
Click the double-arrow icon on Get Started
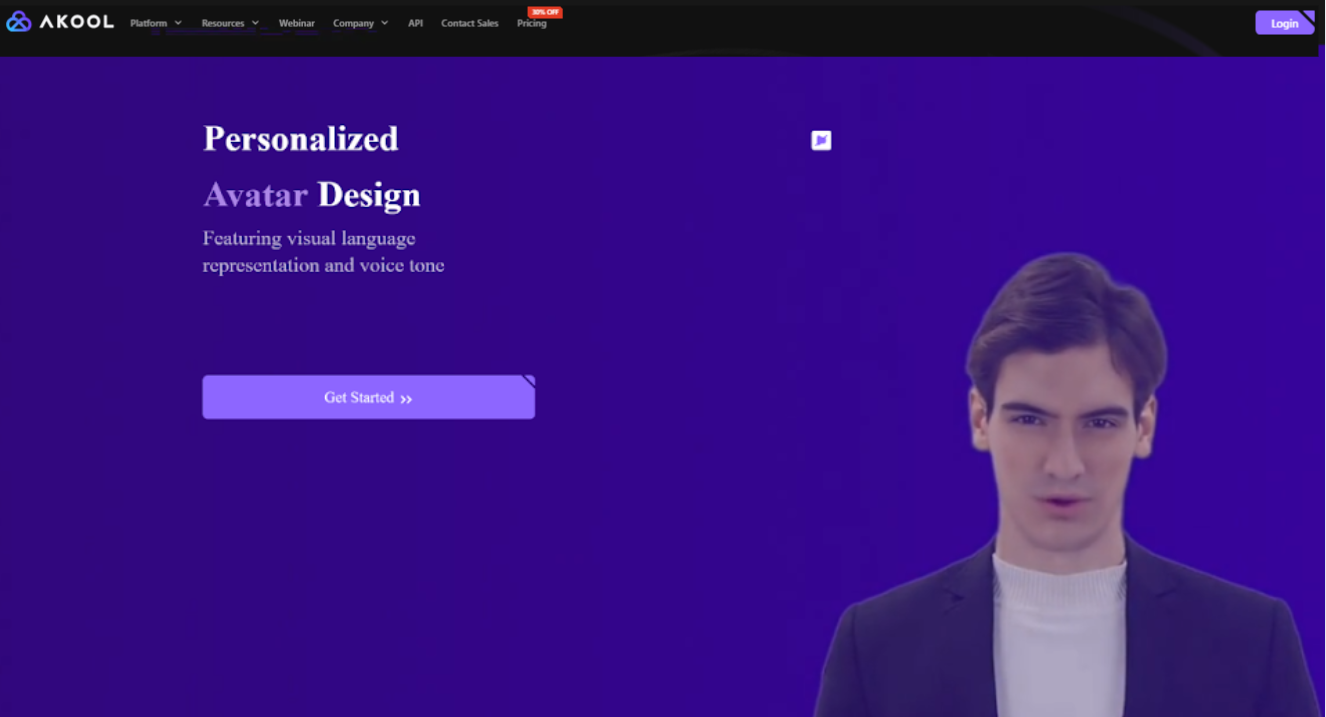[406, 399]
